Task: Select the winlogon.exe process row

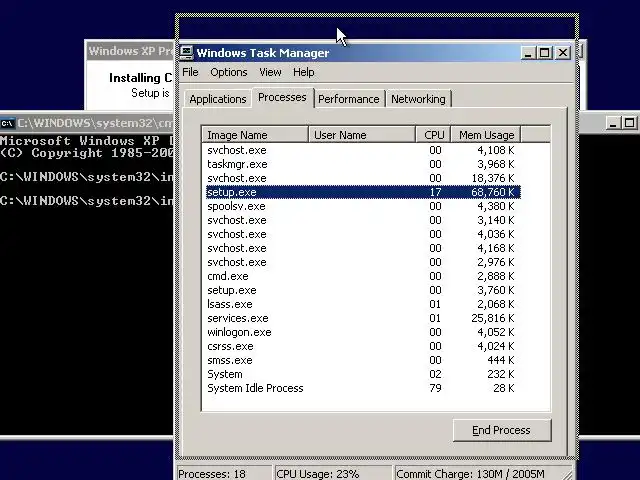Action: click(363, 332)
